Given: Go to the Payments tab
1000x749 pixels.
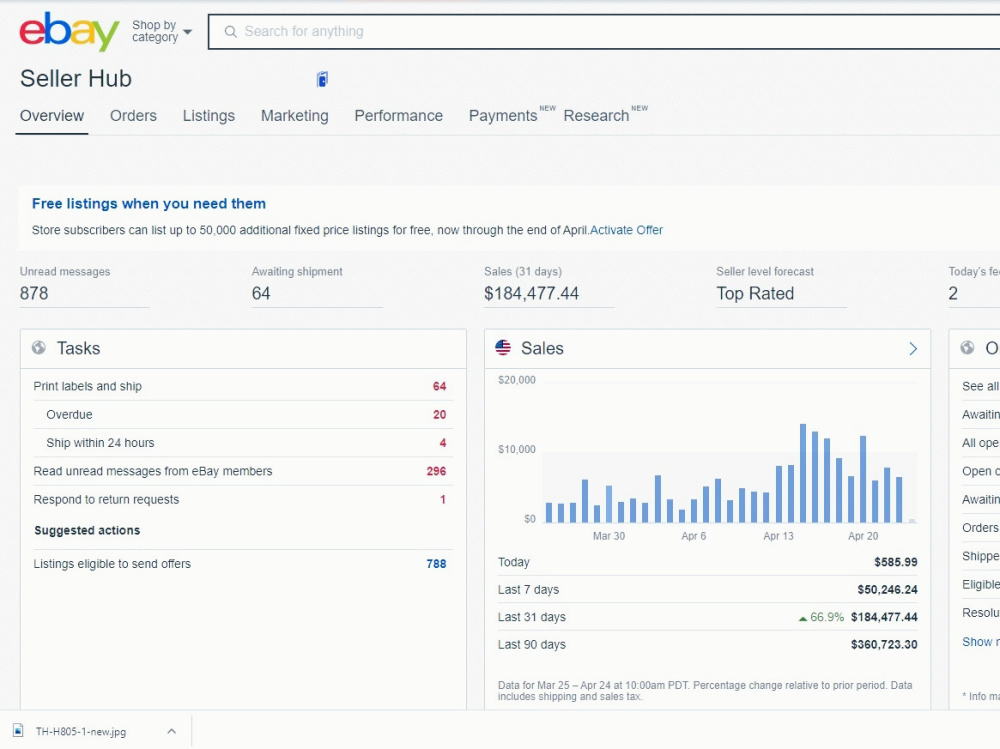Looking at the screenshot, I should click(x=503, y=115).
